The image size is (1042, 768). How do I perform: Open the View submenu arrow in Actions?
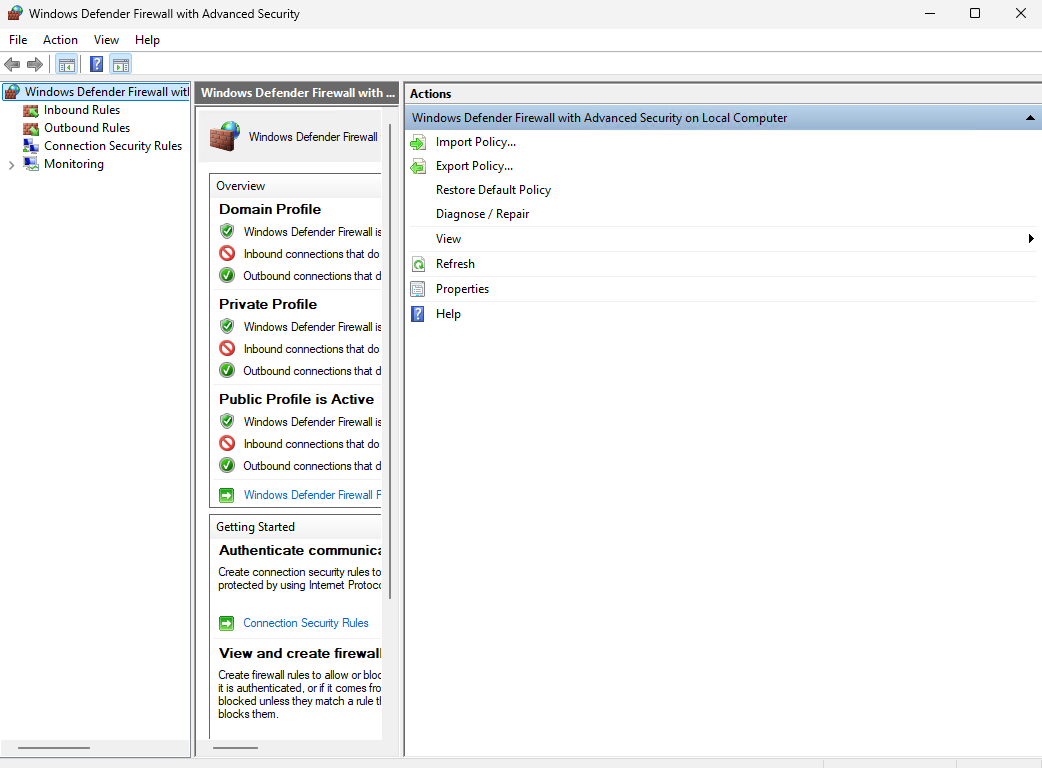pyautogui.click(x=1031, y=239)
